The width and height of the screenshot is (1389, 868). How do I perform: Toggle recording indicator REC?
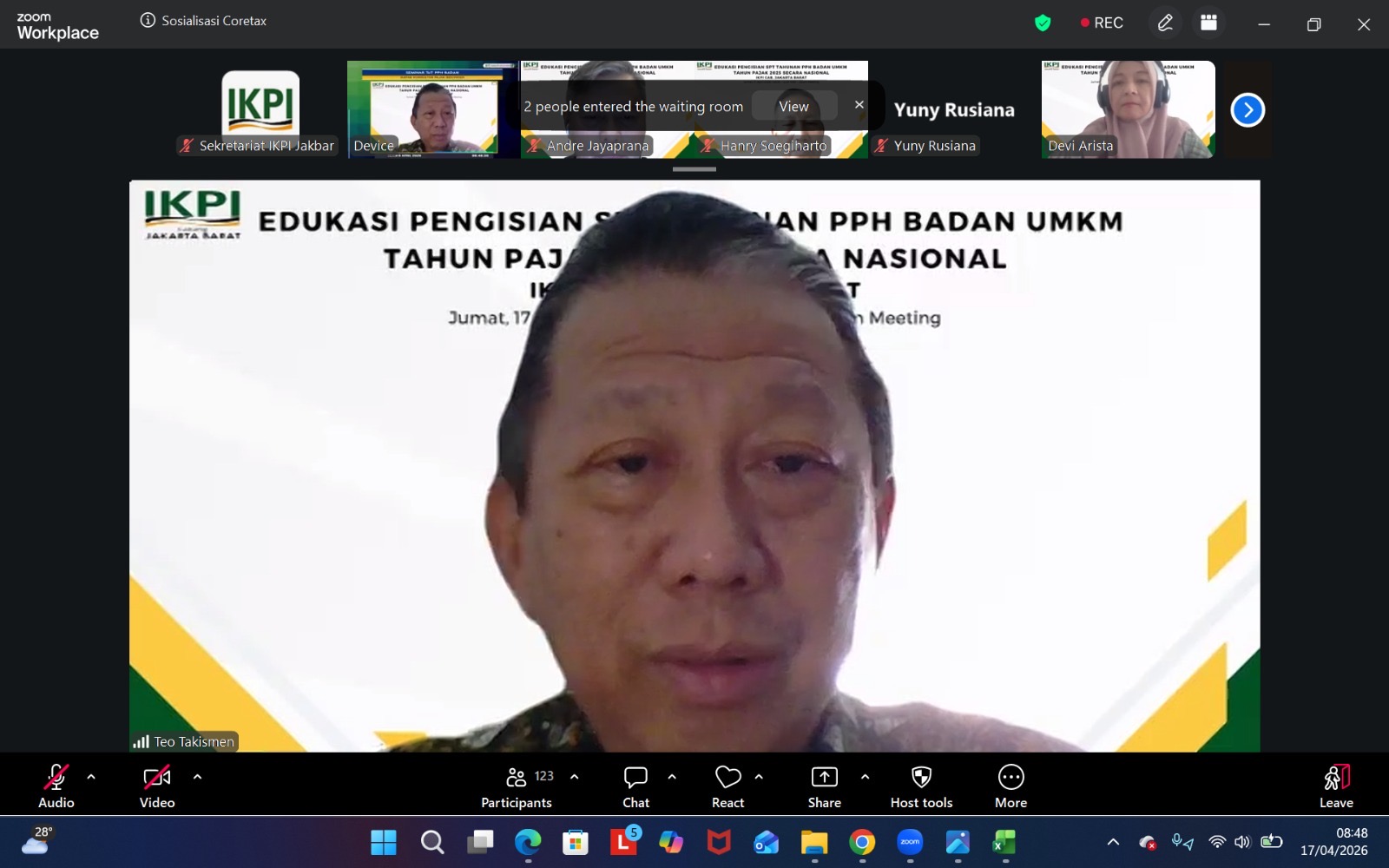click(1103, 23)
